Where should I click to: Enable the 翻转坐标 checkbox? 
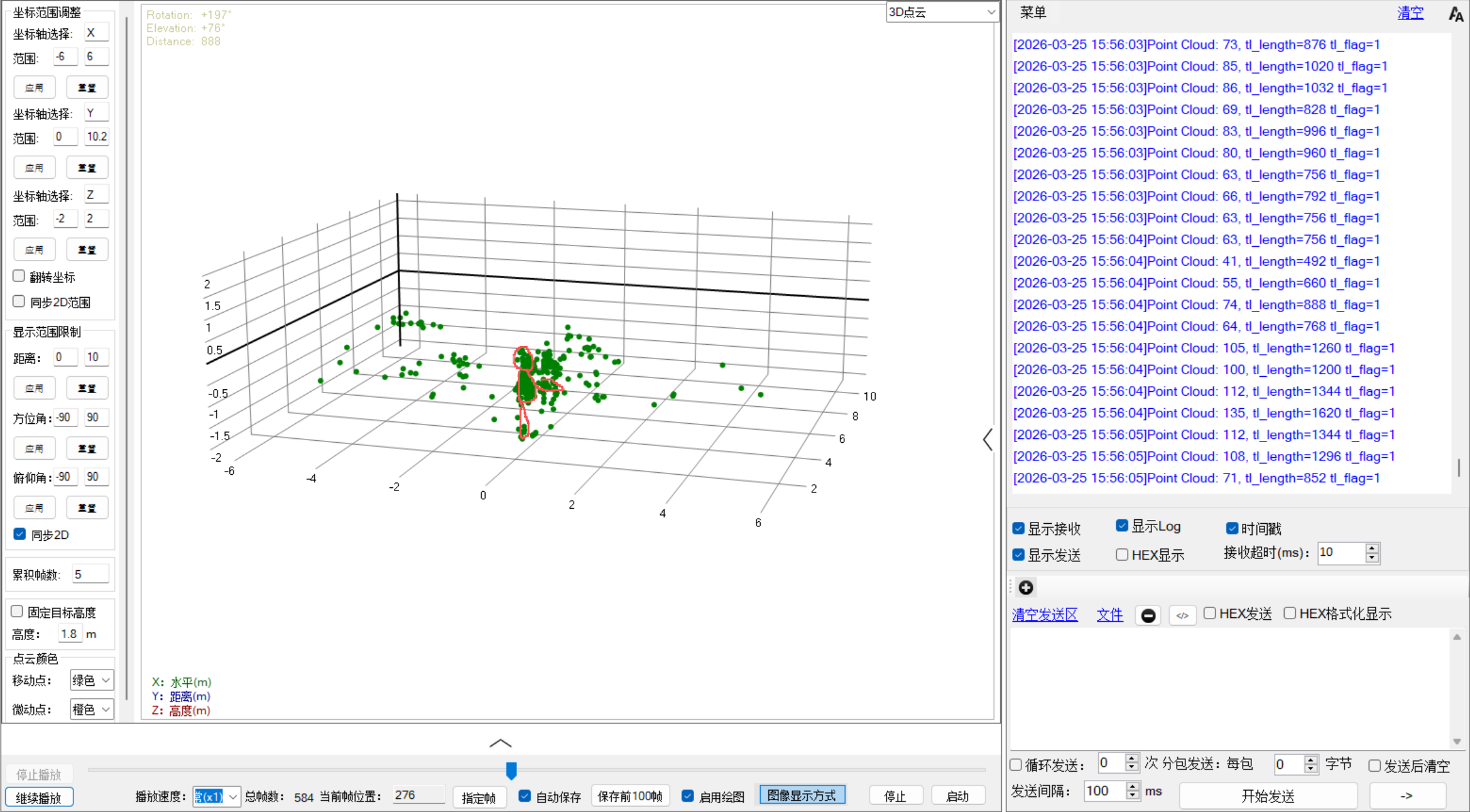[x=19, y=276]
